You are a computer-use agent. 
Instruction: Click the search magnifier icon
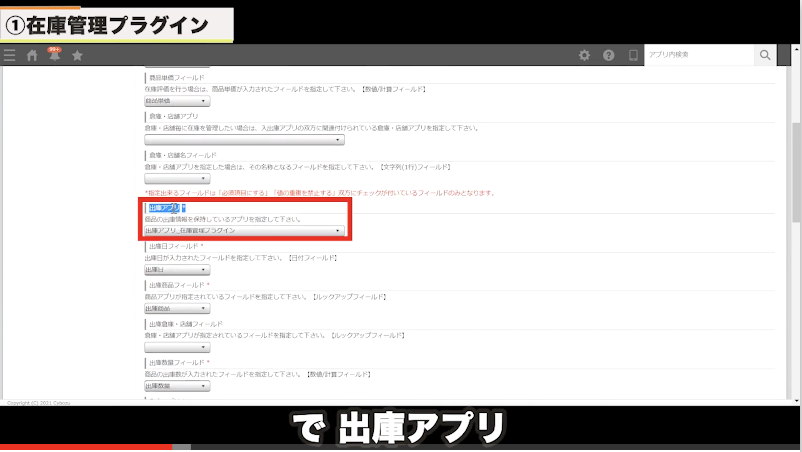point(765,55)
